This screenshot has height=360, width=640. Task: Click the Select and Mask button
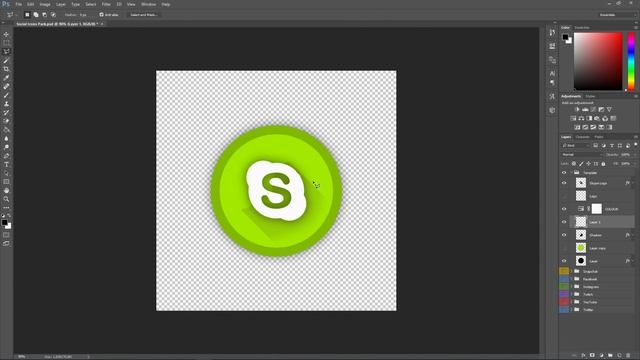tap(144, 15)
